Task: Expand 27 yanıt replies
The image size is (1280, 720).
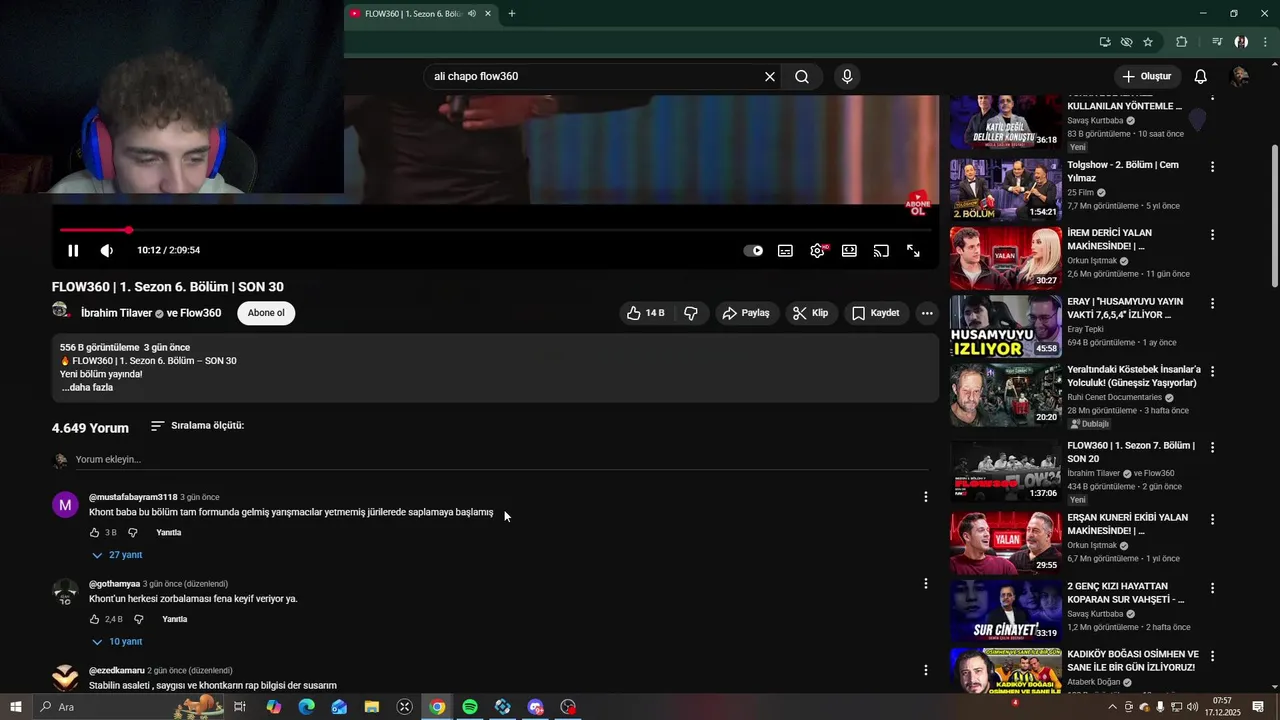Action: (x=117, y=555)
